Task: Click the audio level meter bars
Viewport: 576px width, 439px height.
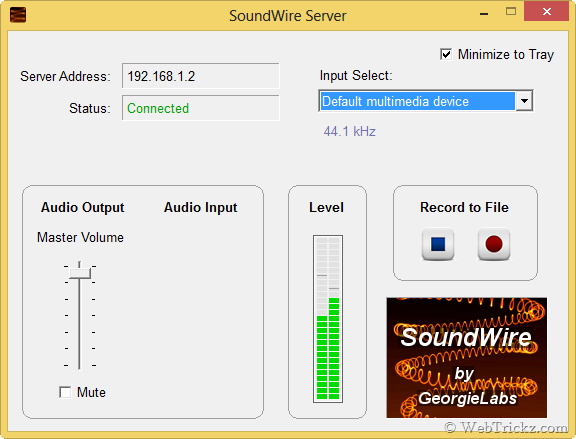Action: tap(328, 319)
